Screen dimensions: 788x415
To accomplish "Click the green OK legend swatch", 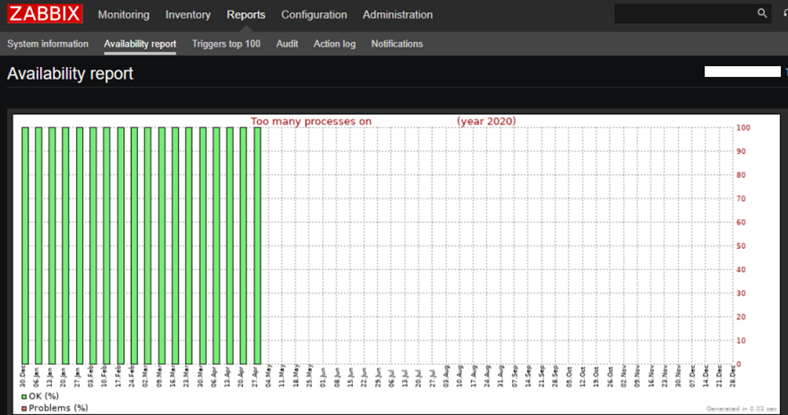I will pyautogui.click(x=24, y=397).
